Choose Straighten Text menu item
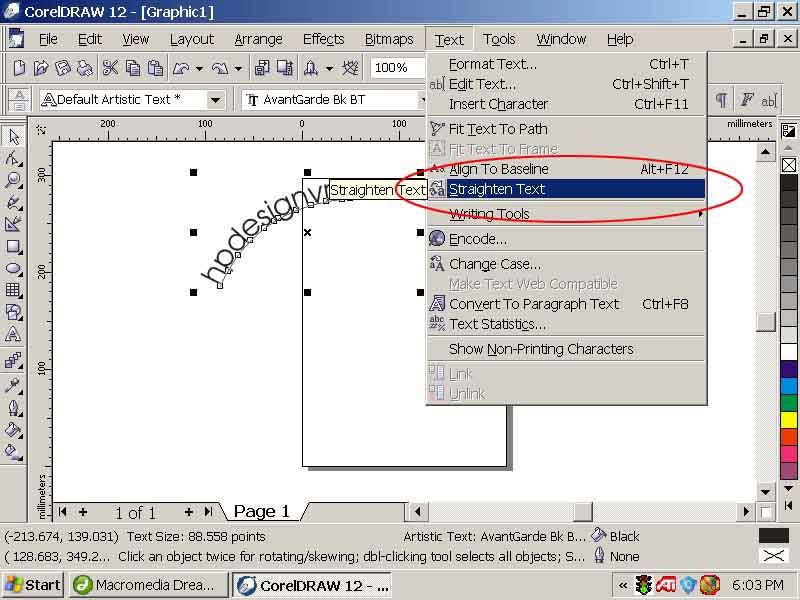The image size is (800, 600). 566,189
